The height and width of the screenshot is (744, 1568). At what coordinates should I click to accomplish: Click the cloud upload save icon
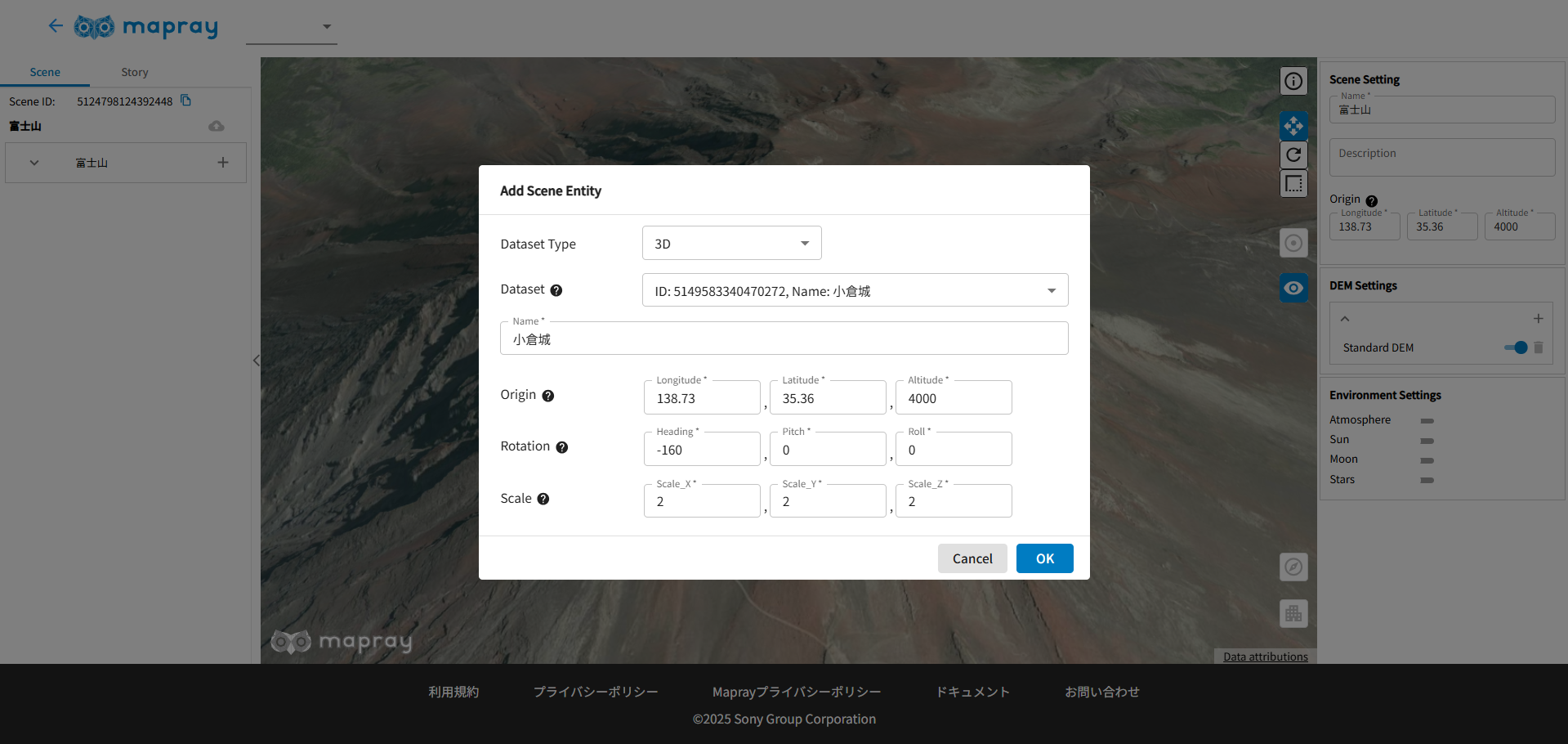[x=217, y=126]
